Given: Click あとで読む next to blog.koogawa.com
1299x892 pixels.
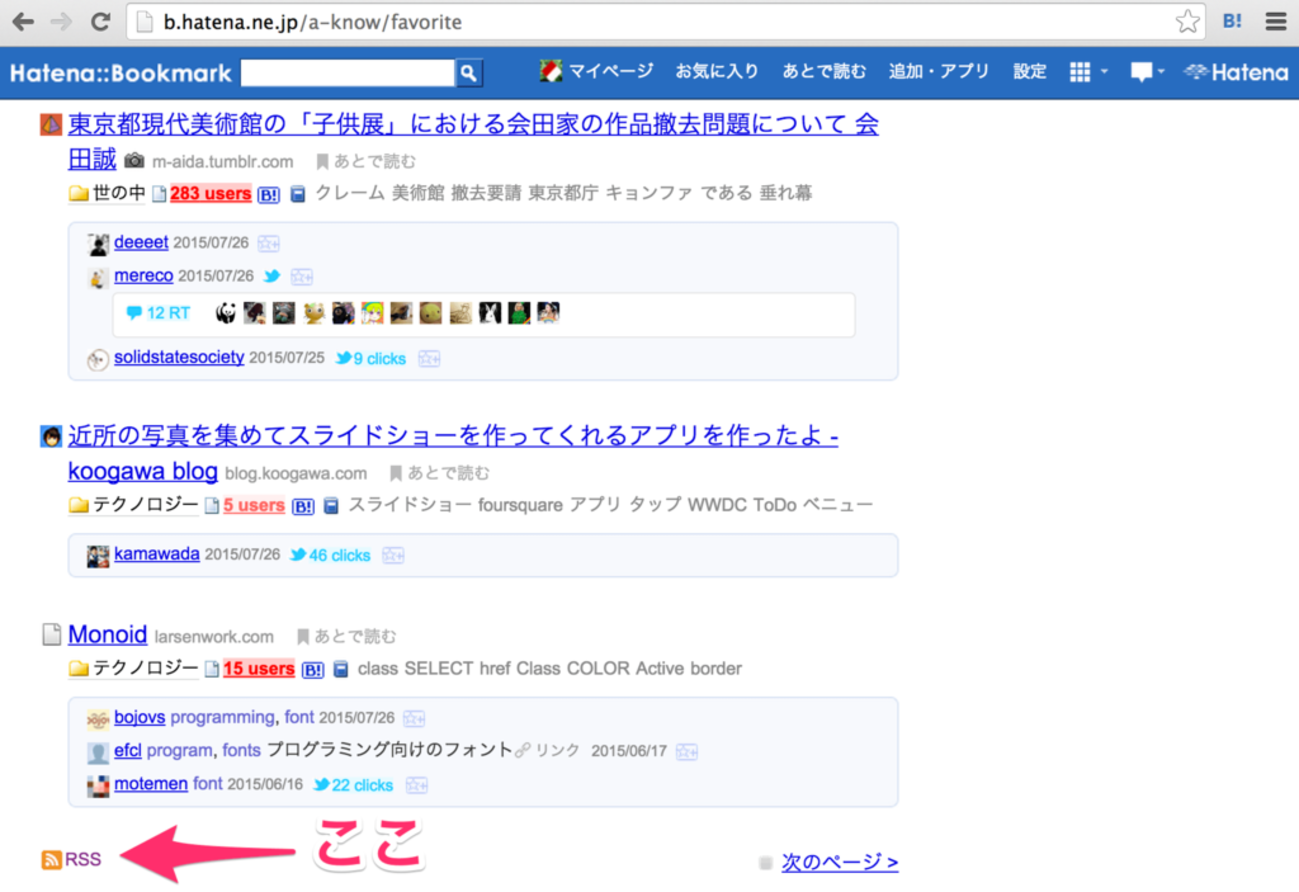Looking at the screenshot, I should pos(440,473).
